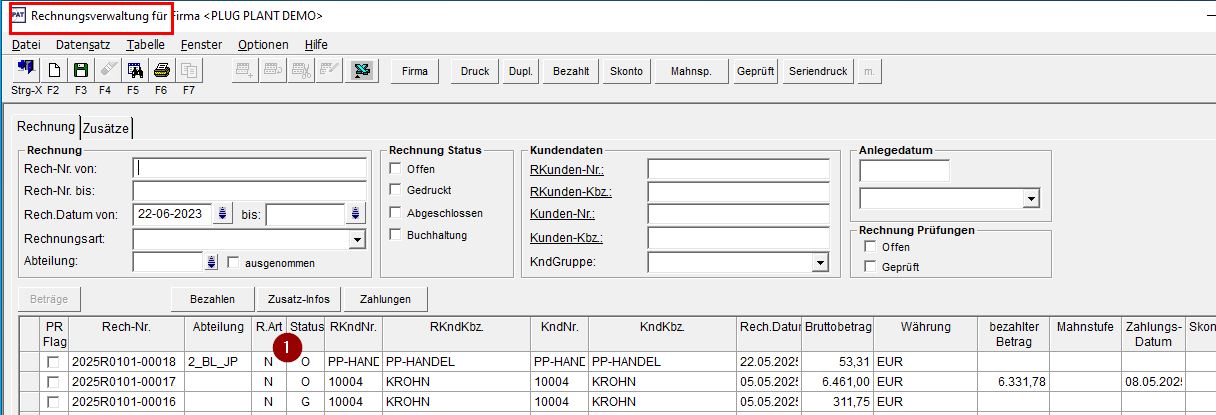Click the Excel export toolbar icon

point(362,71)
